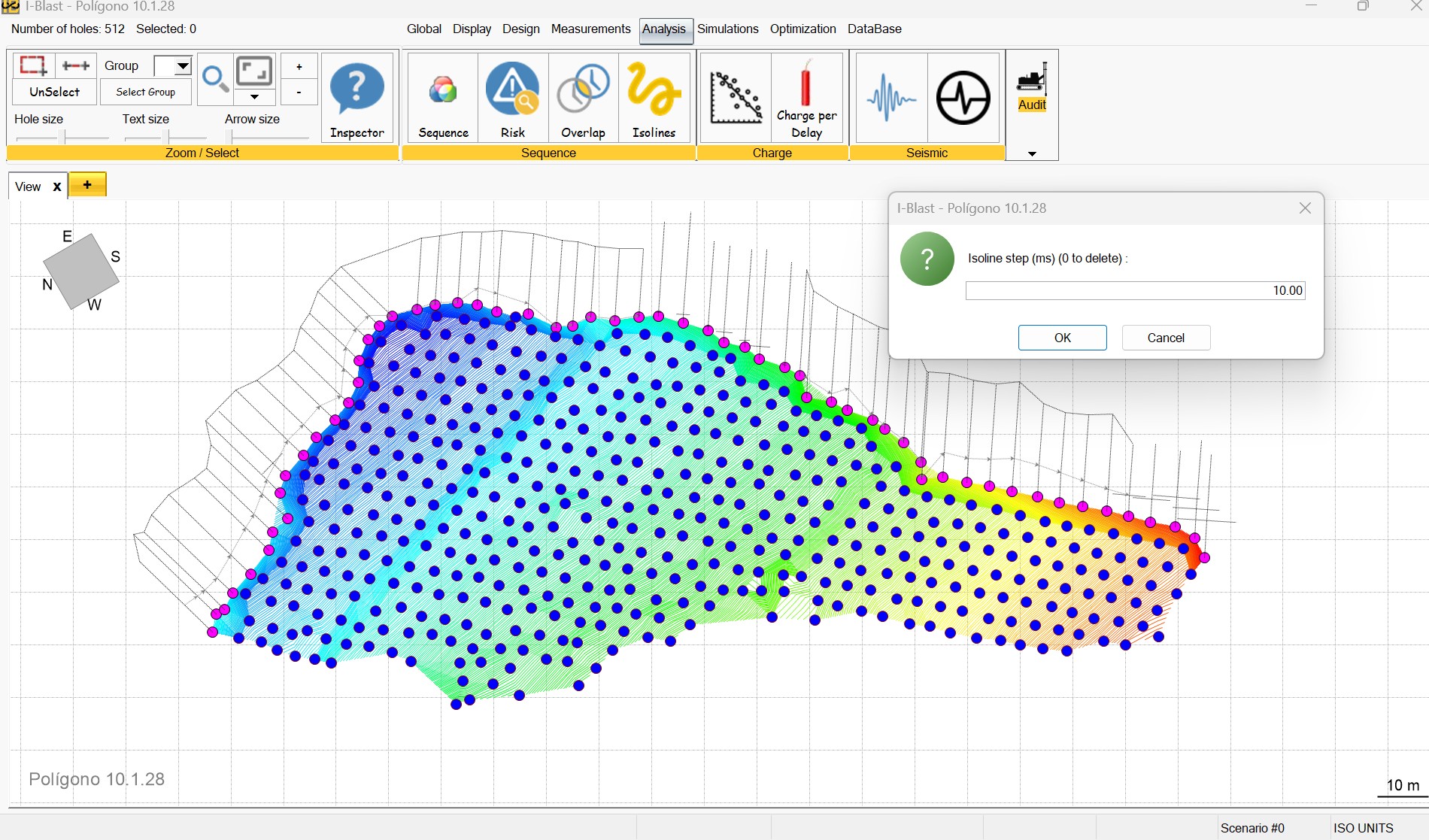Open the Simulations ribbon tab
The image size is (1429, 840).
pos(727,29)
